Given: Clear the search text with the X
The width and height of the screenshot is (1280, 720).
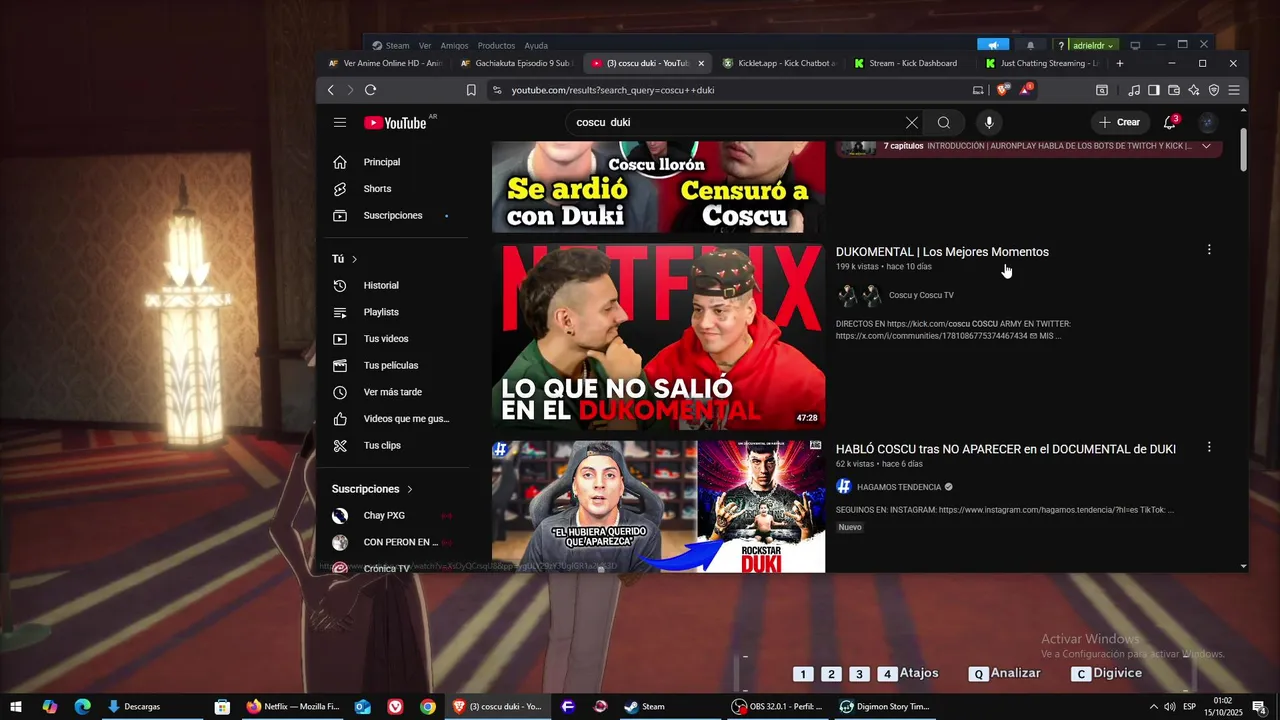Looking at the screenshot, I should 911,123.
